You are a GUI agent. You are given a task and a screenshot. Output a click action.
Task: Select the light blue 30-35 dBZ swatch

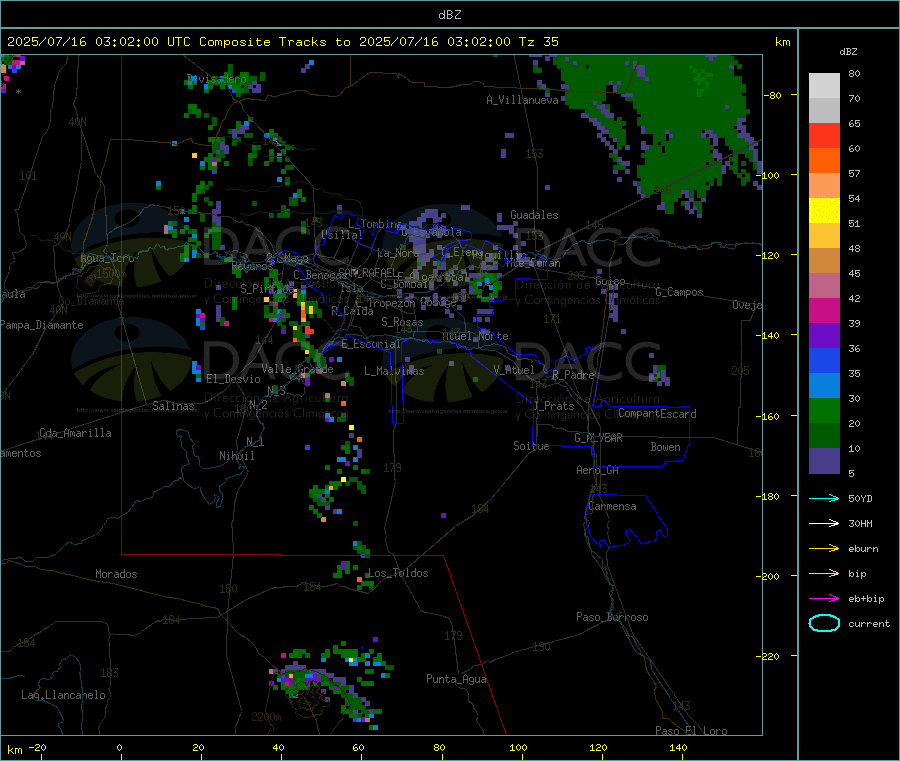click(824, 386)
